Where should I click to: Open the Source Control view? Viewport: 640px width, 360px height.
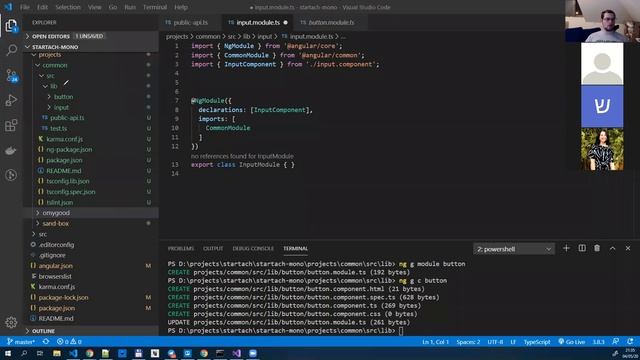[x=11, y=76]
